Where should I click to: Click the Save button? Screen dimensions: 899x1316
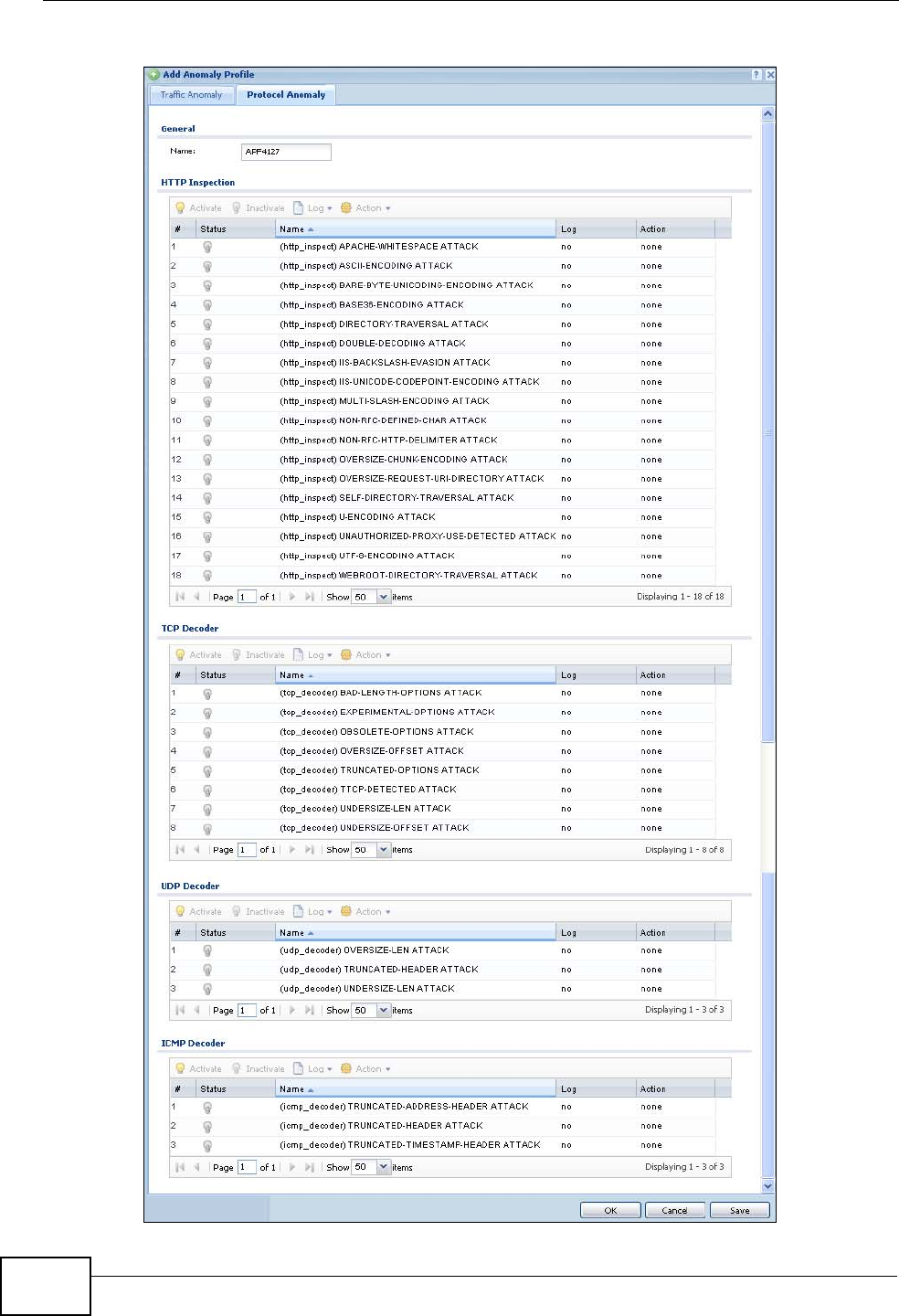pos(740,1210)
